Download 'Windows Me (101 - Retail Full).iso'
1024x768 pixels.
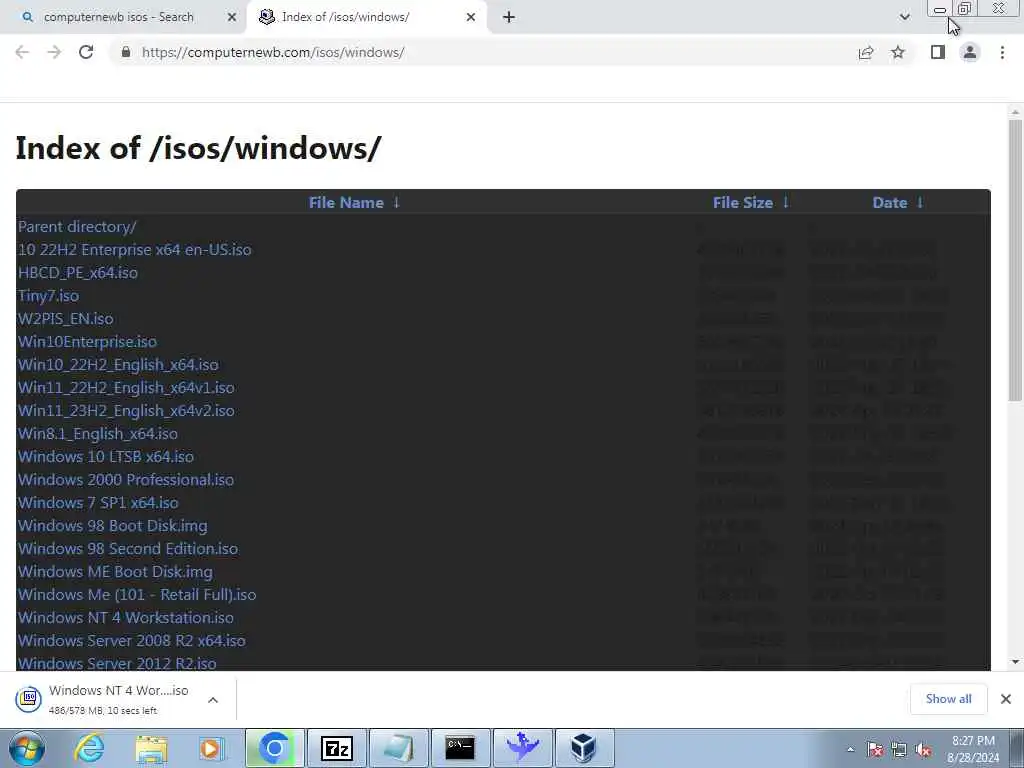[x=136, y=594]
